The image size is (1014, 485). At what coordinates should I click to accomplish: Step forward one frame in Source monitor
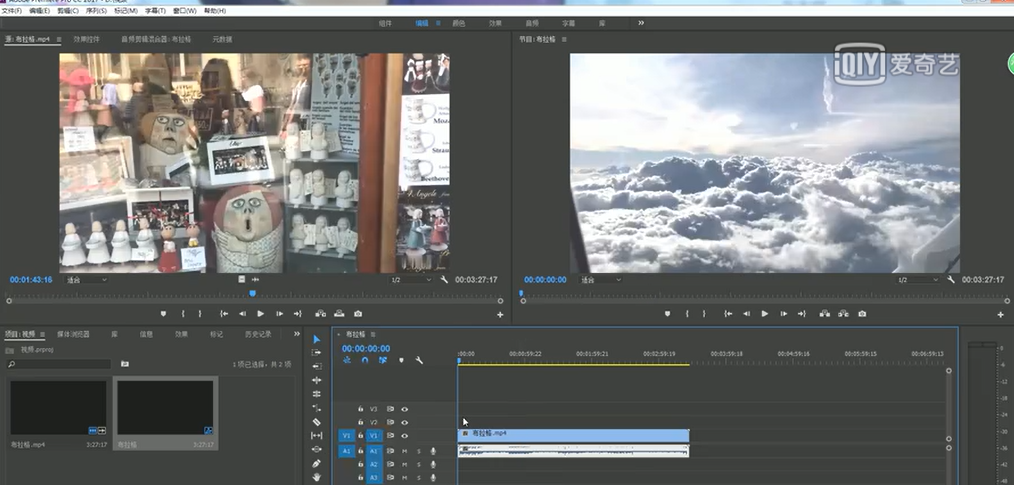point(279,314)
